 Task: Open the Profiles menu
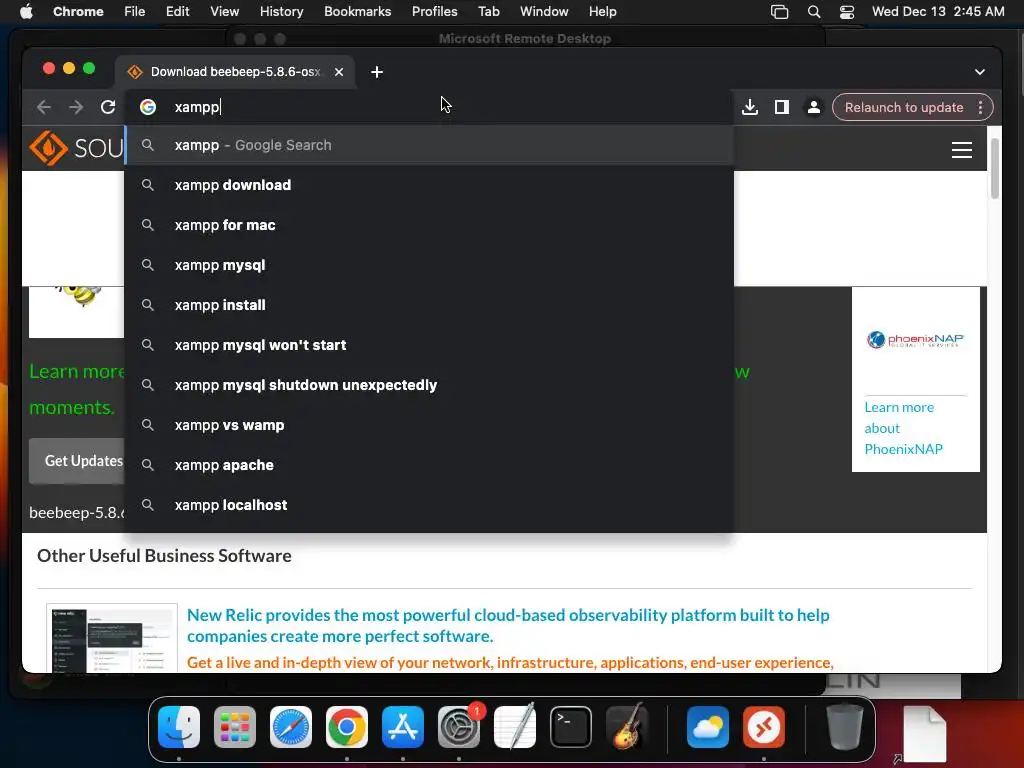point(434,12)
